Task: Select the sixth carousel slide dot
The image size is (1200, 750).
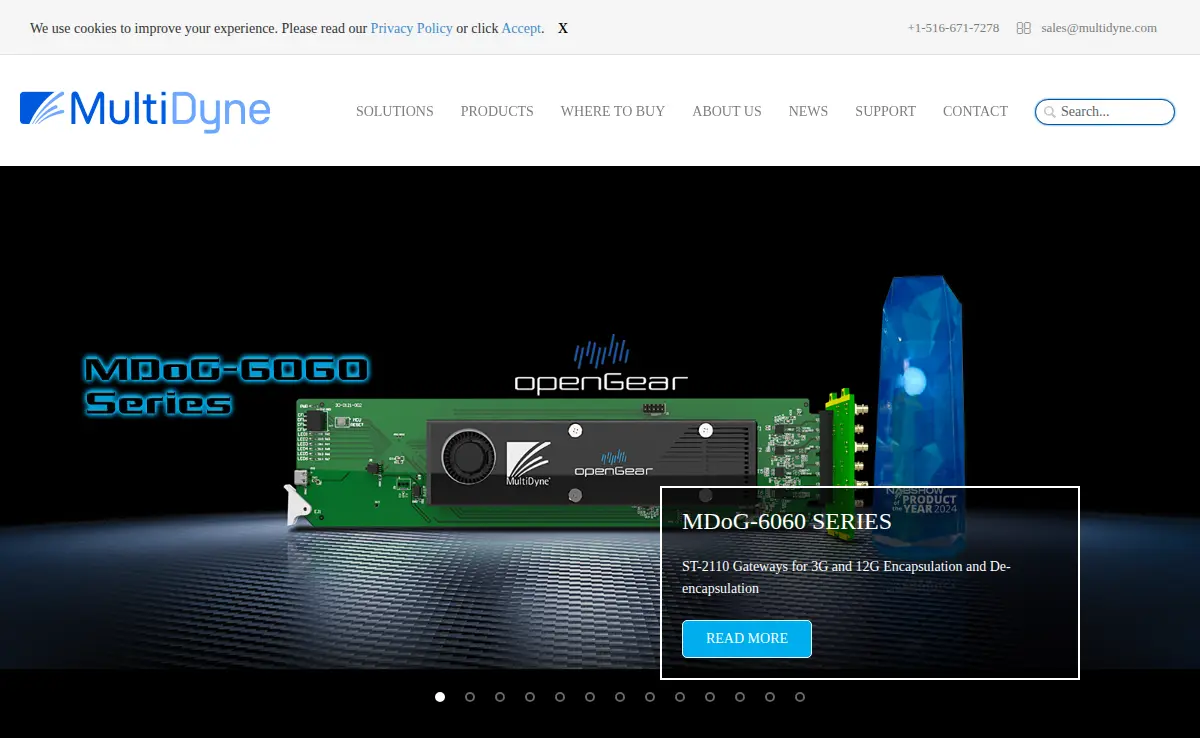Action: 590,697
